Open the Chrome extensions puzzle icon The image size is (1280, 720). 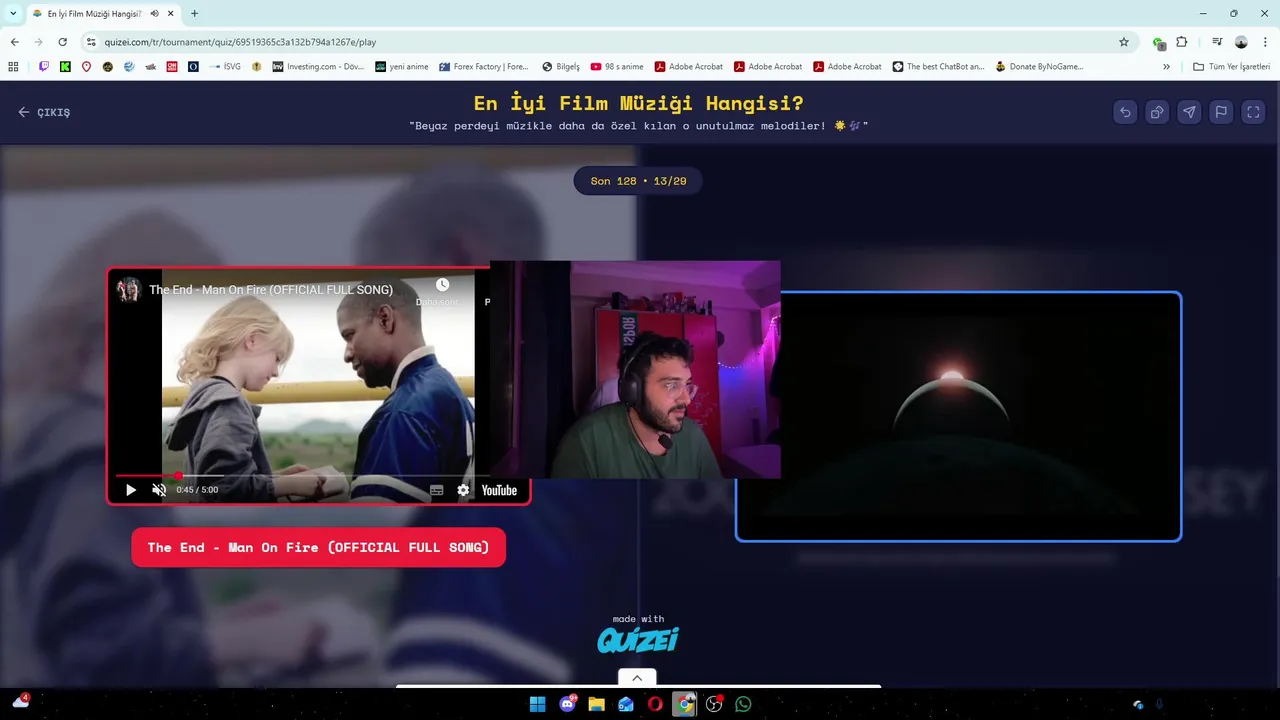(1182, 42)
